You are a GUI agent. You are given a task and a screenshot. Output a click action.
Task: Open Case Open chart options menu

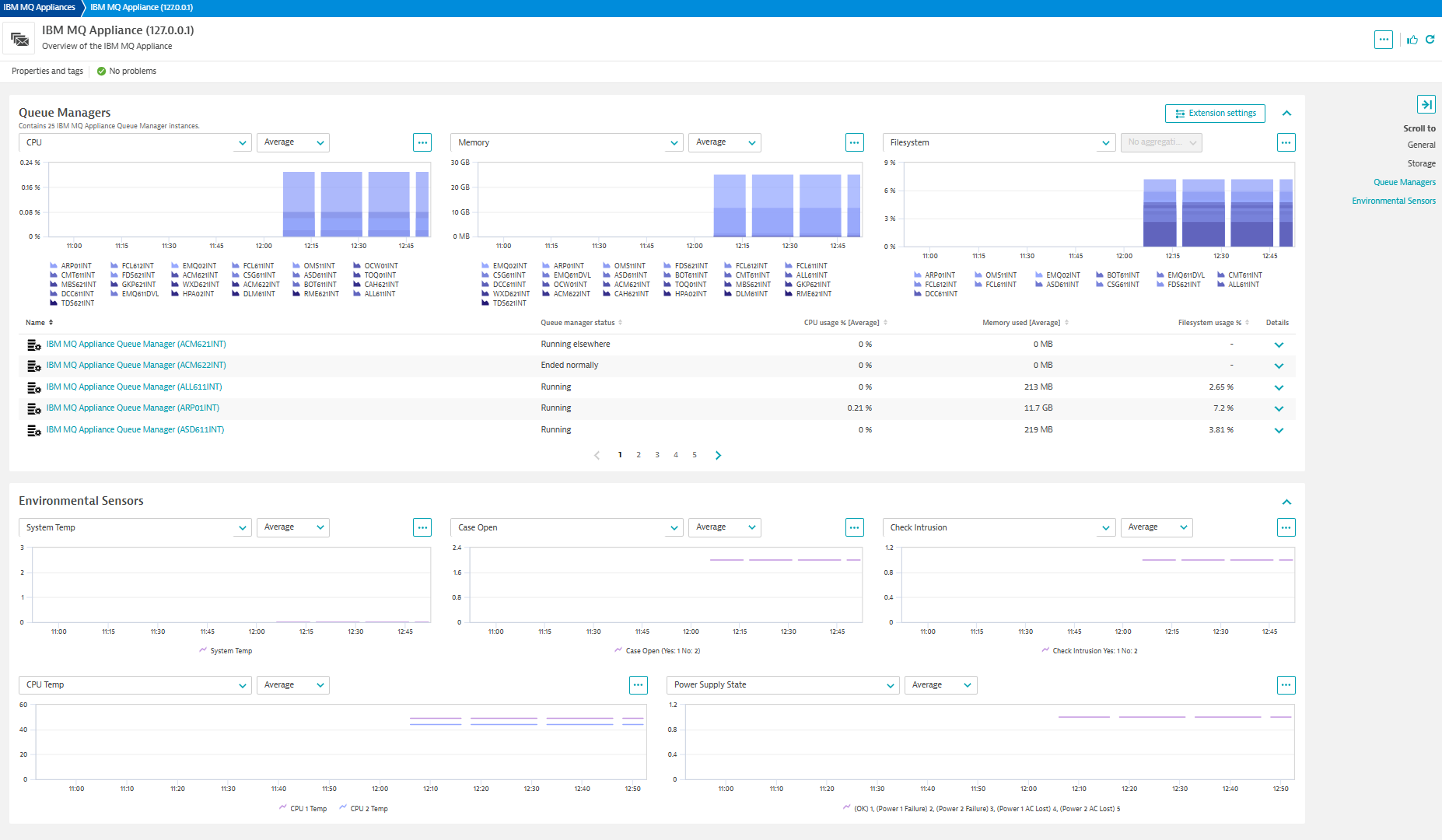tap(855, 527)
